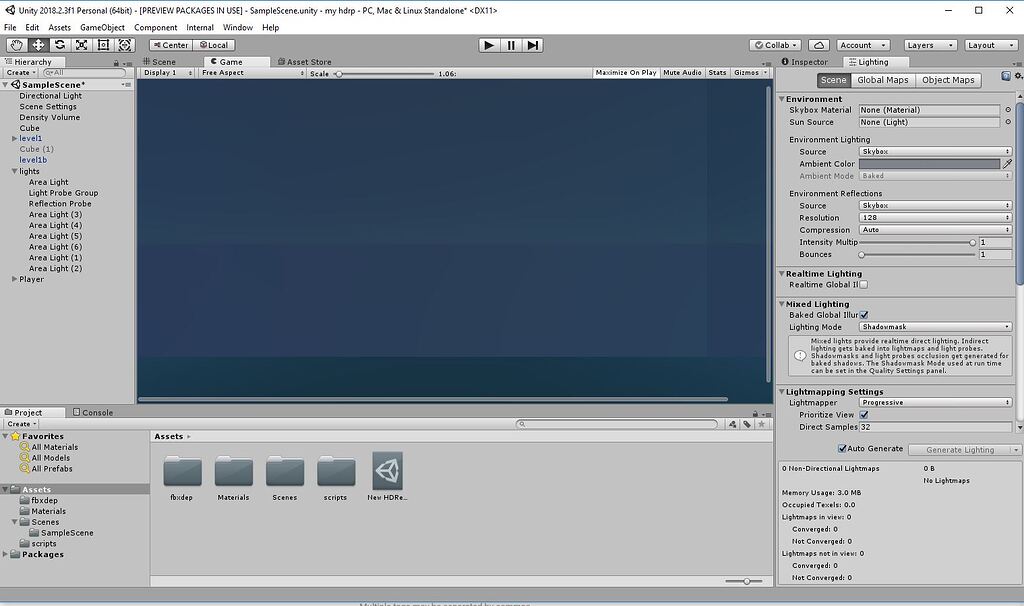
Task: Open the Window menu
Action: [x=237, y=27]
